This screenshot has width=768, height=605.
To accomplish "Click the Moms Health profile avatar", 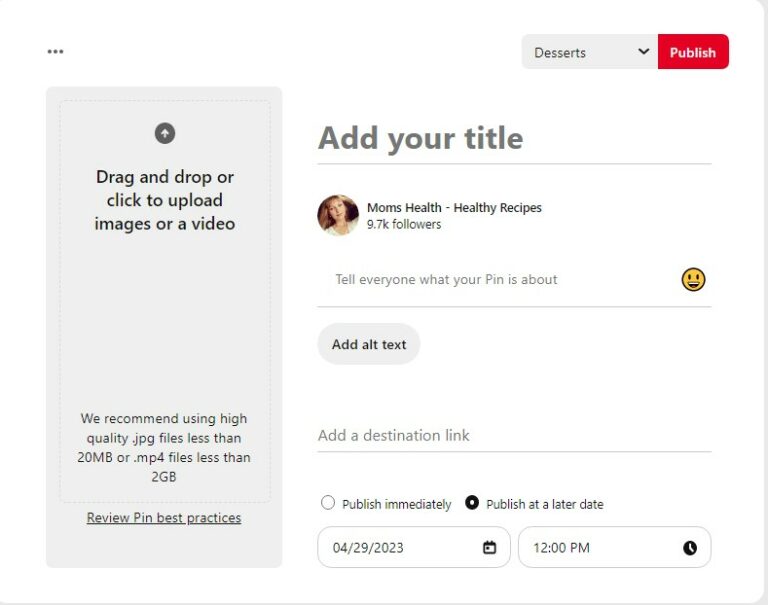I will [x=338, y=215].
